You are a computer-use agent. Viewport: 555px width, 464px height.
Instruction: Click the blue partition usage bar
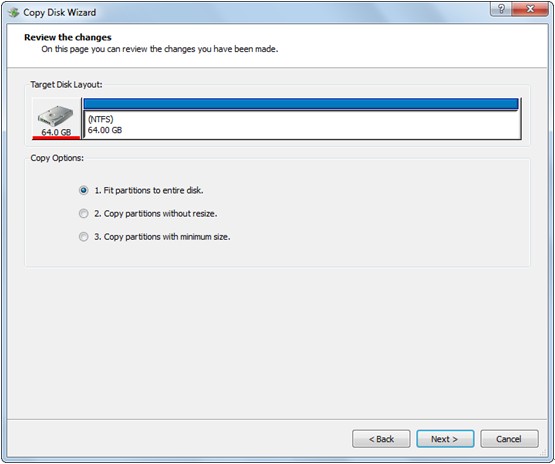coord(301,104)
